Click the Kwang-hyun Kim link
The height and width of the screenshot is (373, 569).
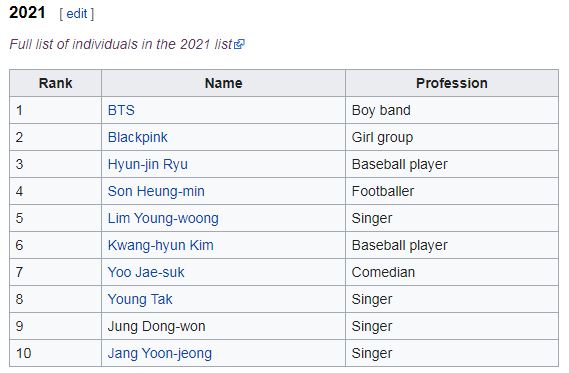pyautogui.click(x=160, y=245)
